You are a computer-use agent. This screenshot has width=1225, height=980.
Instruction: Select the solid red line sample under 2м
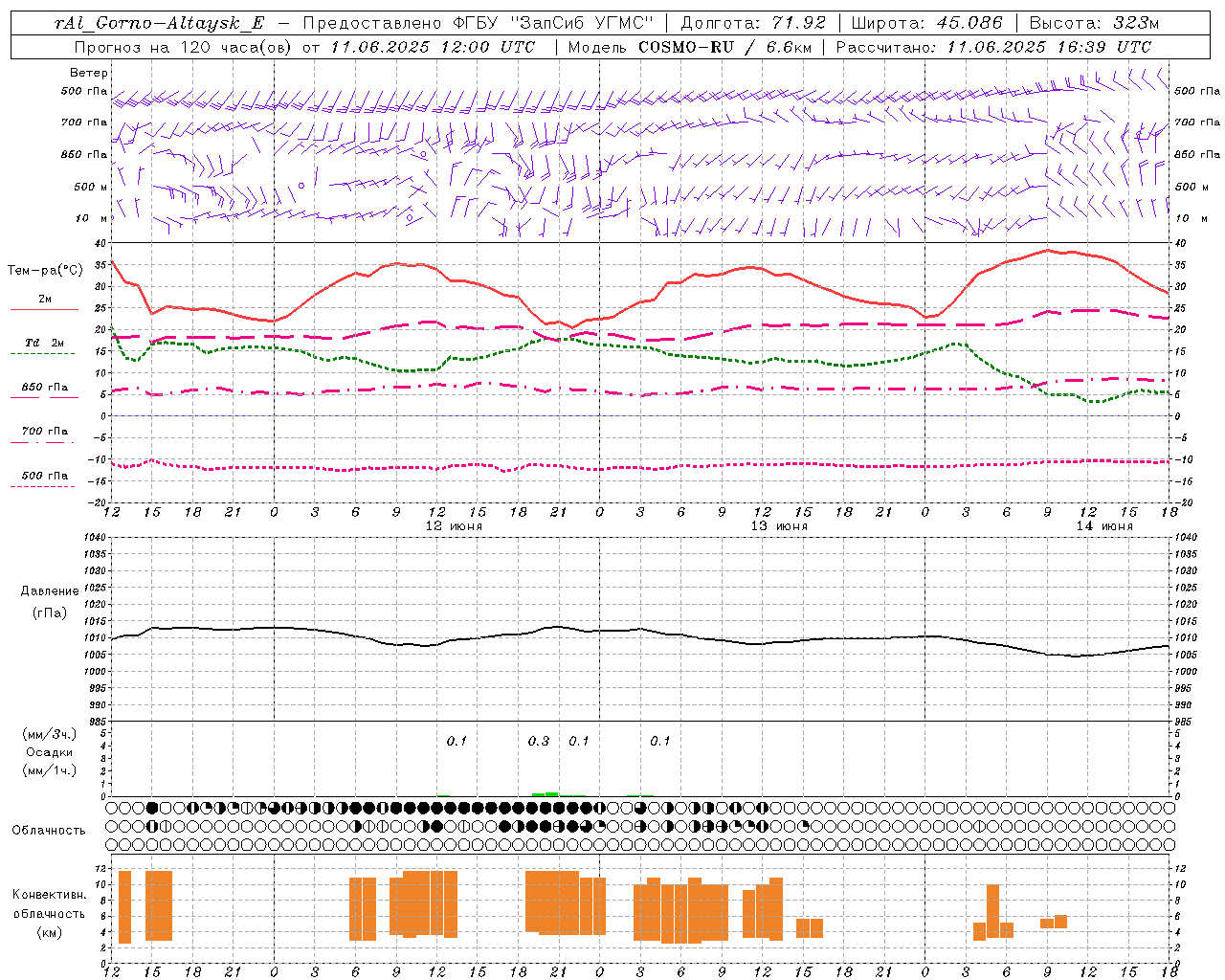44,310
